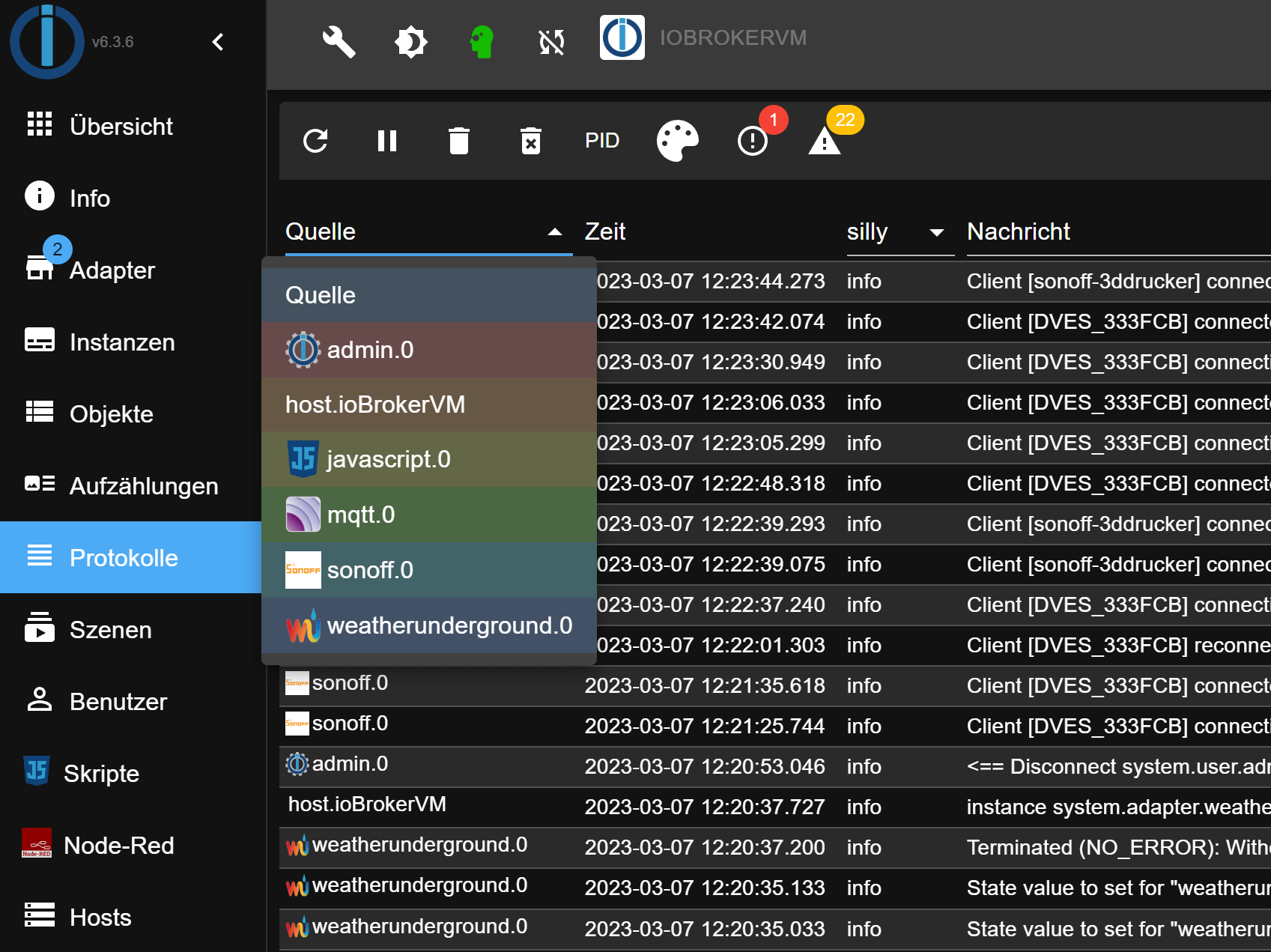Delete log file with crossed trash icon
The height and width of the screenshot is (952, 1271).
tap(531, 141)
